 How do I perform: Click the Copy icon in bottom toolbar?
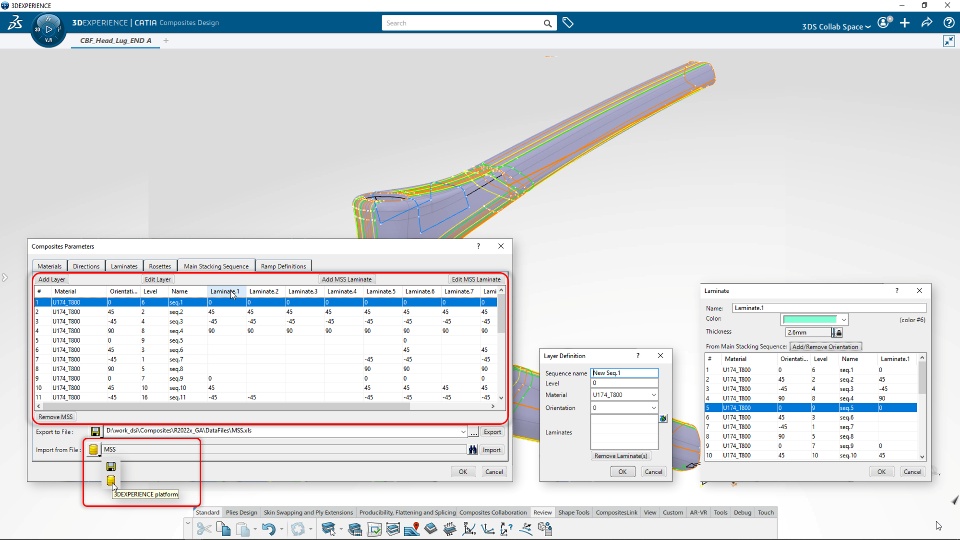point(223,528)
